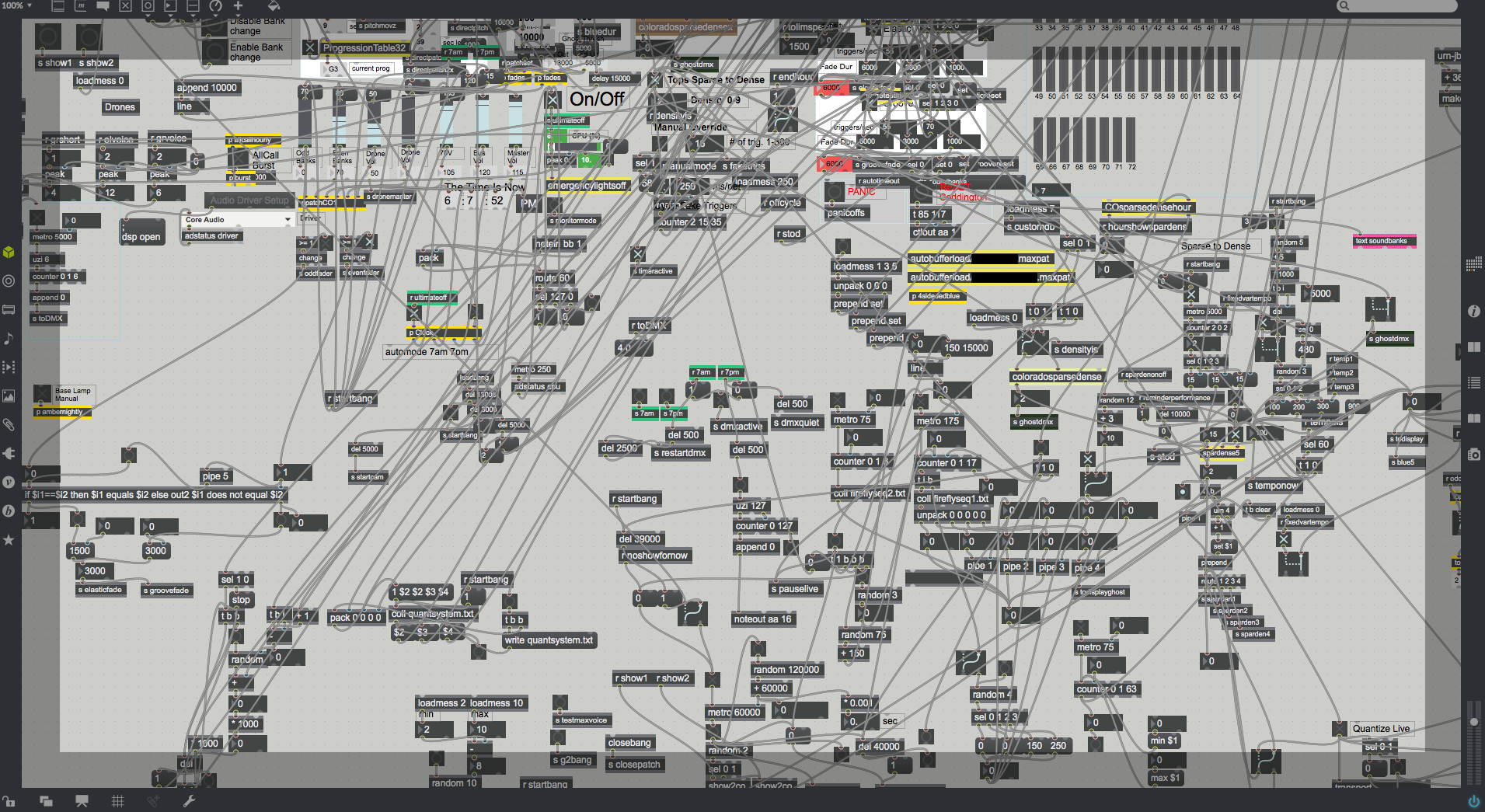Image resolution: width=1485 pixels, height=812 pixels.
Task: Open the plus add-object menu in toolbar
Action: (x=238, y=6)
